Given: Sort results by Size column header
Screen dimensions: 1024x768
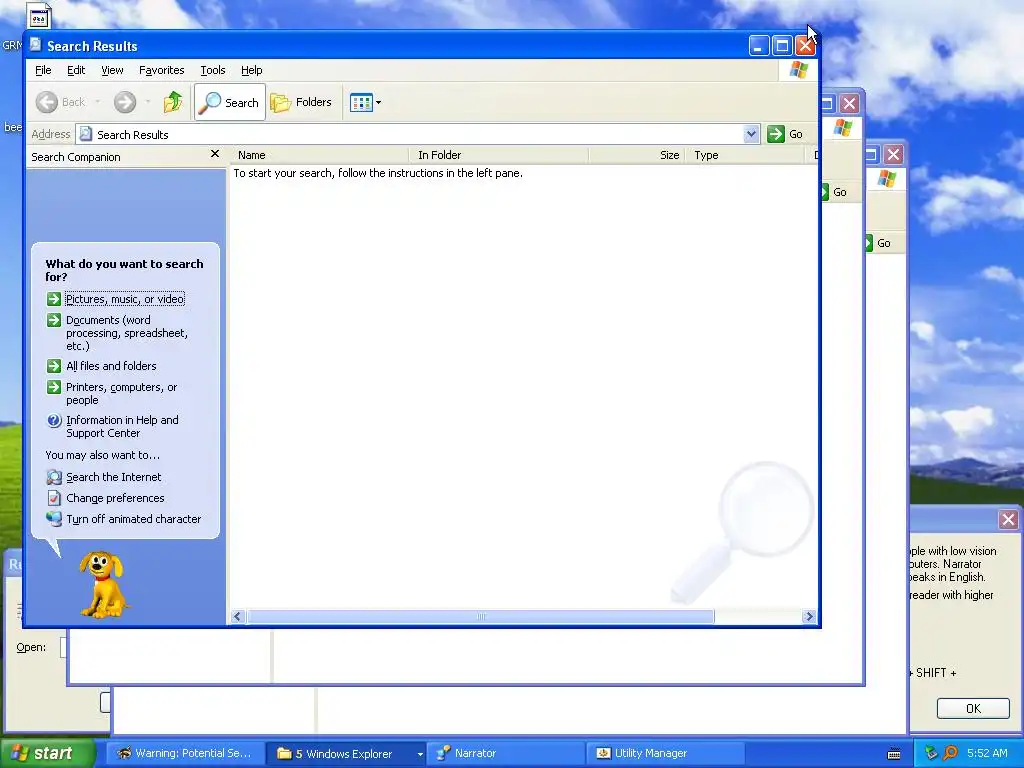Looking at the screenshot, I should tap(637, 155).
